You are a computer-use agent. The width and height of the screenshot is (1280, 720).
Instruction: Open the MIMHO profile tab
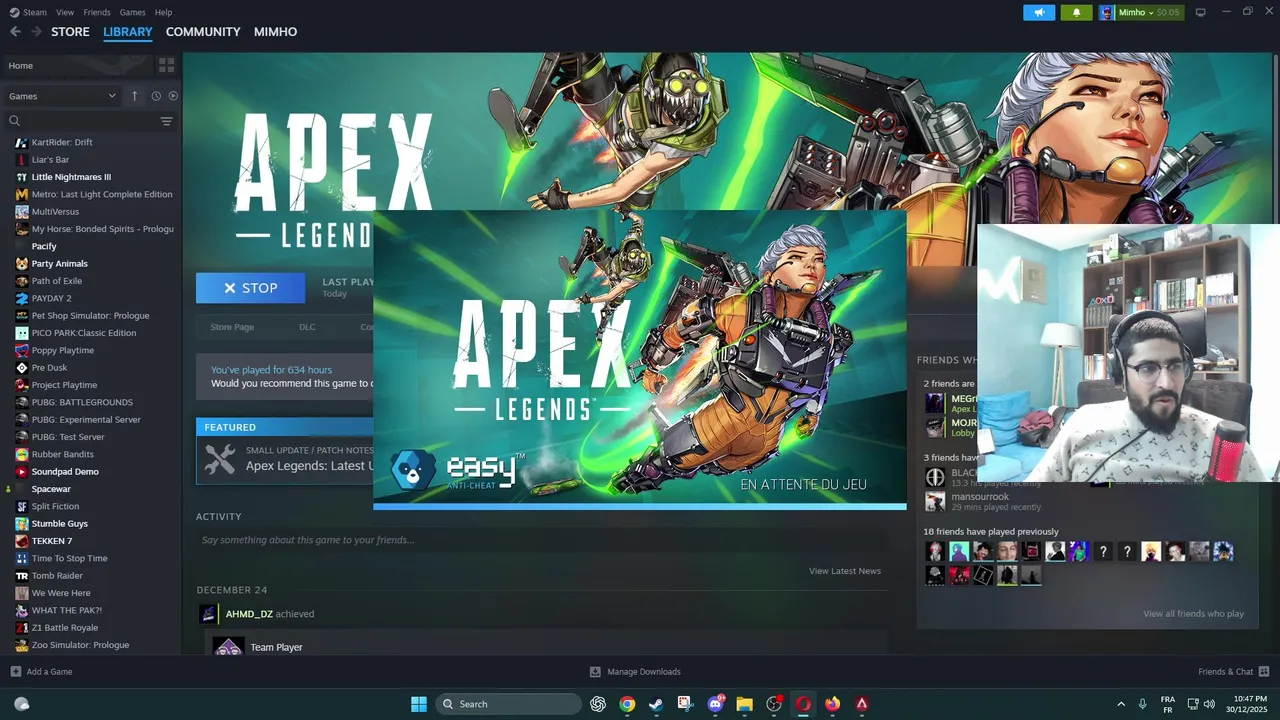click(275, 32)
